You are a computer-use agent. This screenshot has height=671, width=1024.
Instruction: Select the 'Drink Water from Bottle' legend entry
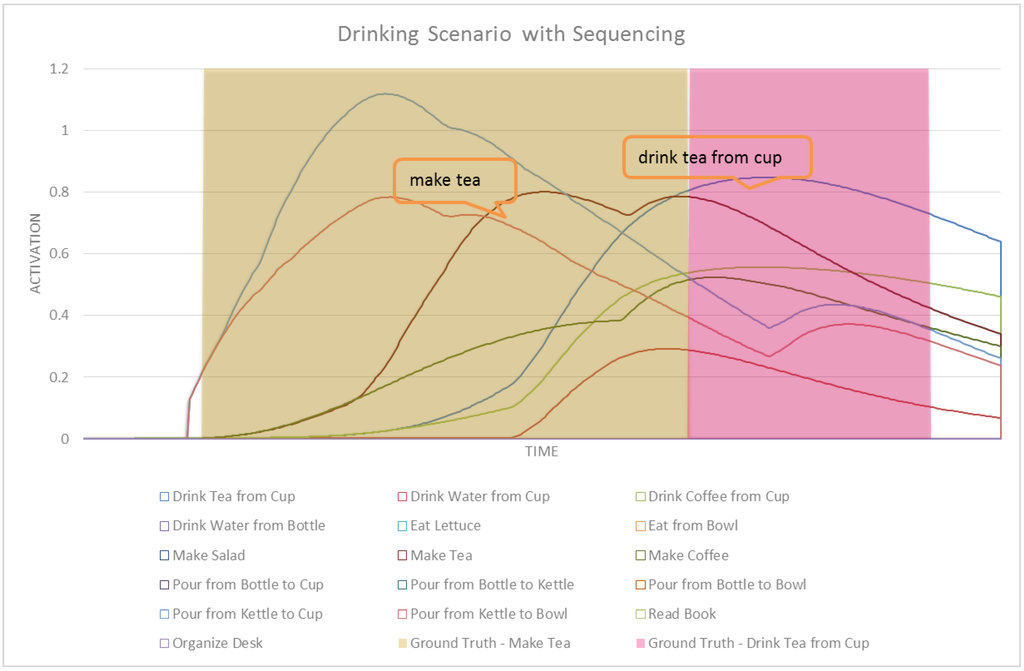tap(248, 525)
